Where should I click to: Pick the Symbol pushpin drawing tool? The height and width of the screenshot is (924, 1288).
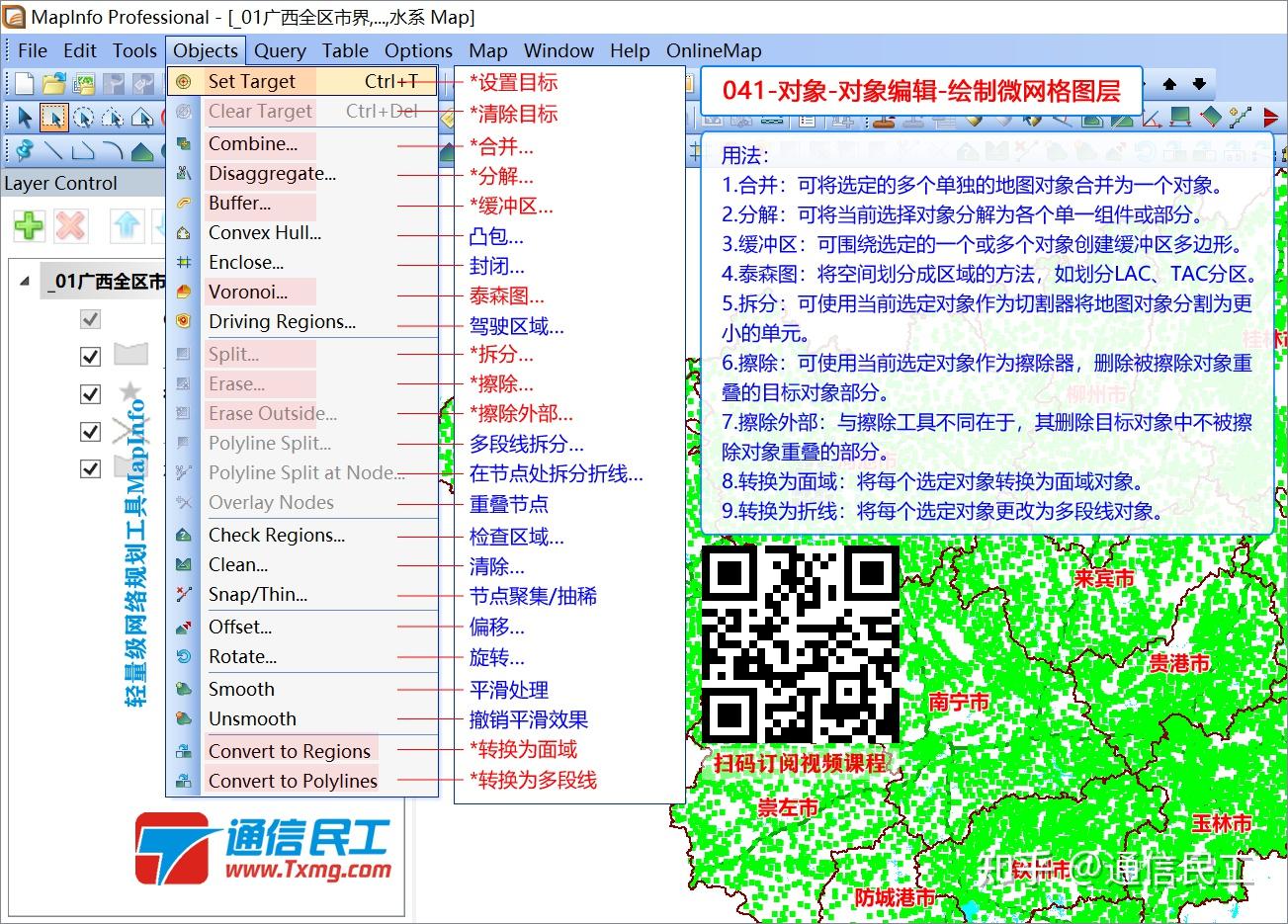(x=24, y=151)
